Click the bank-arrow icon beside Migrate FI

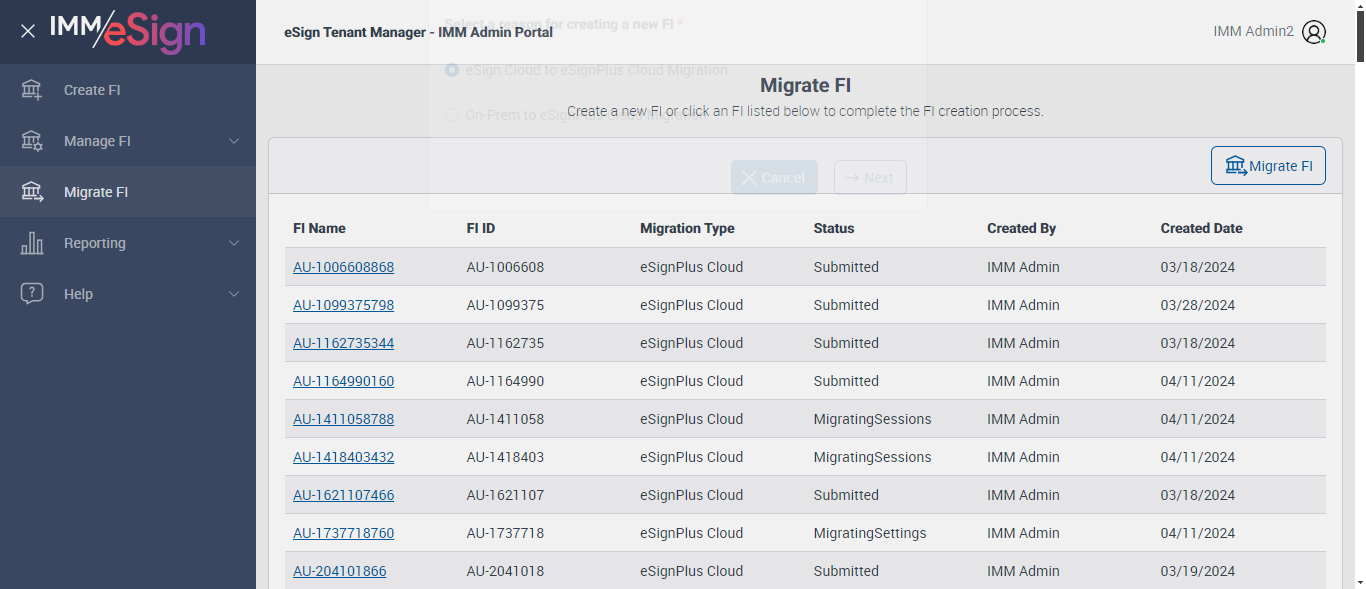[32, 192]
